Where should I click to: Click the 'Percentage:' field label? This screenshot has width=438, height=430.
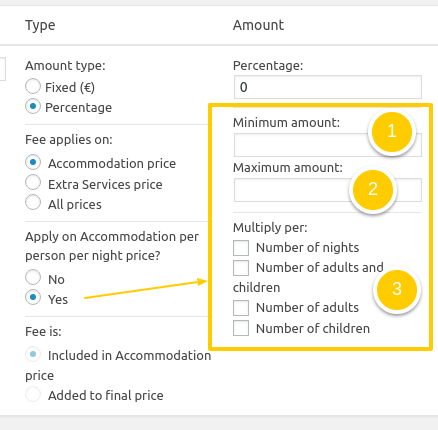pos(268,66)
